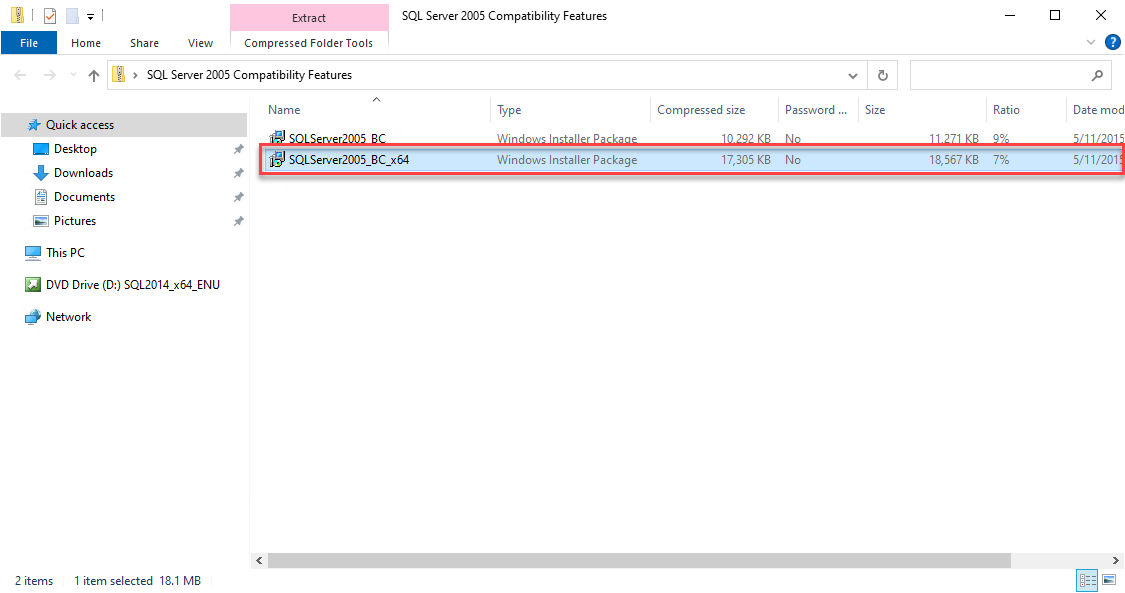Refresh the folder view
This screenshot has height=593, width=1125.
click(x=882, y=75)
